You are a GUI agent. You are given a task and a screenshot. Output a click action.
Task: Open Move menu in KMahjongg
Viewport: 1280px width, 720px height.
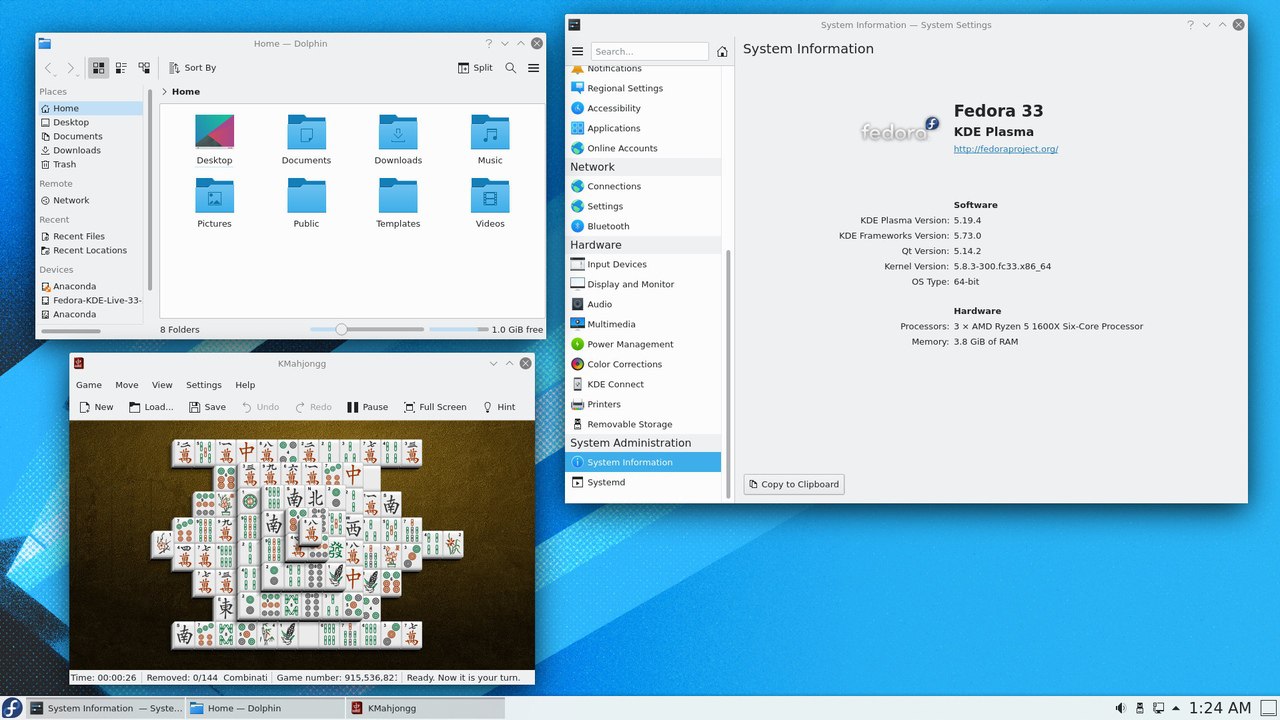[x=127, y=385]
